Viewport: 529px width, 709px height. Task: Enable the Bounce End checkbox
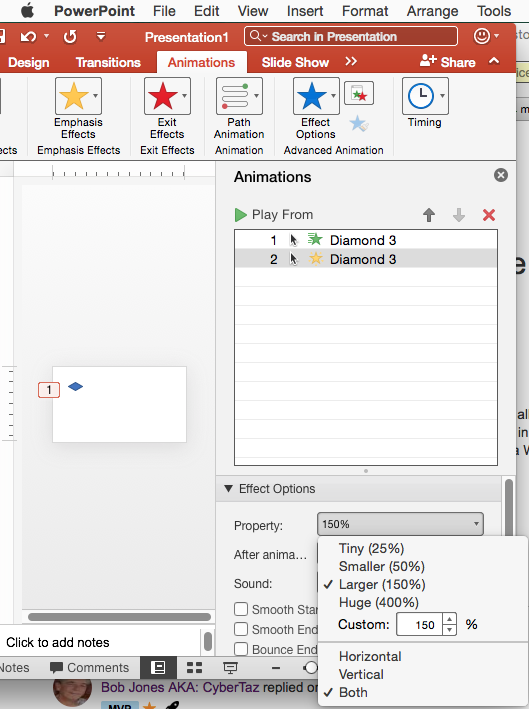[241, 649]
